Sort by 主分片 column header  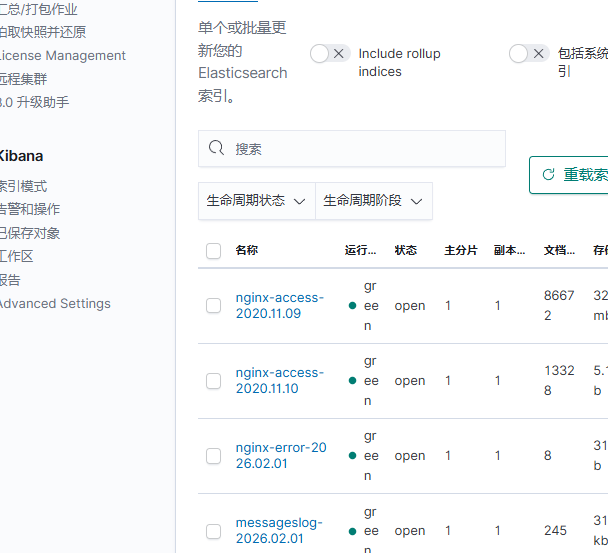click(461, 251)
